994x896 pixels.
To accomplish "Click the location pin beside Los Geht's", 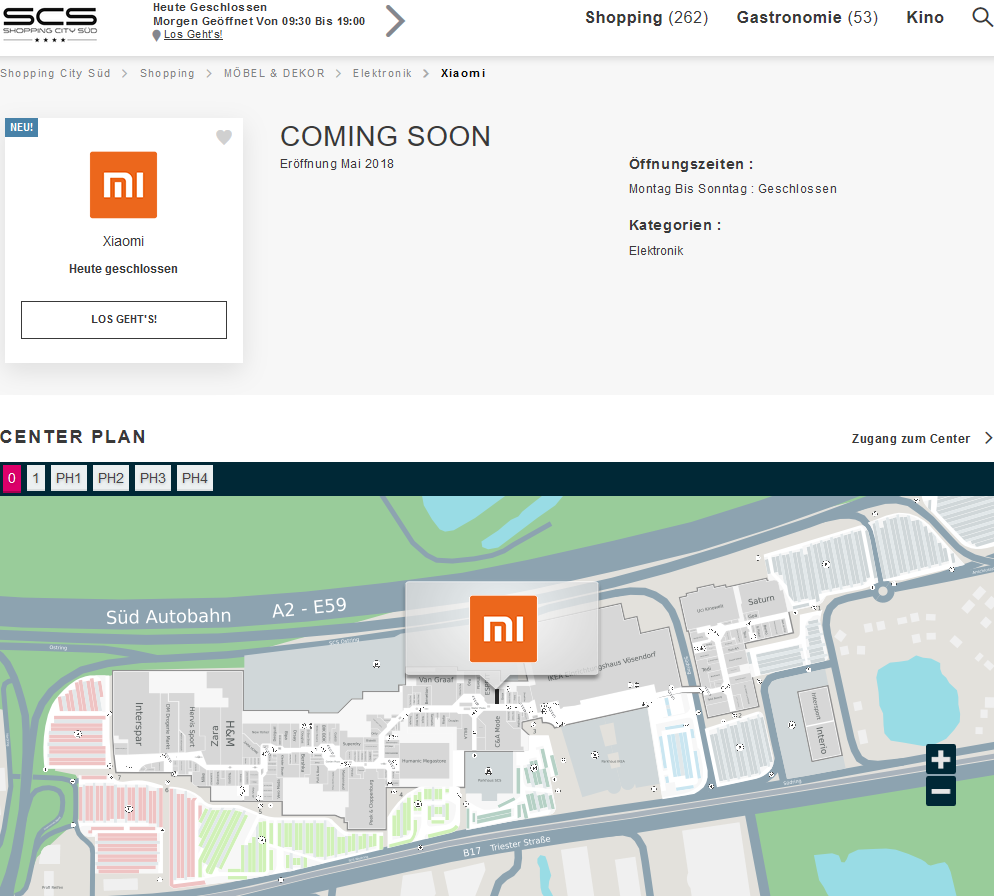I will (x=157, y=36).
